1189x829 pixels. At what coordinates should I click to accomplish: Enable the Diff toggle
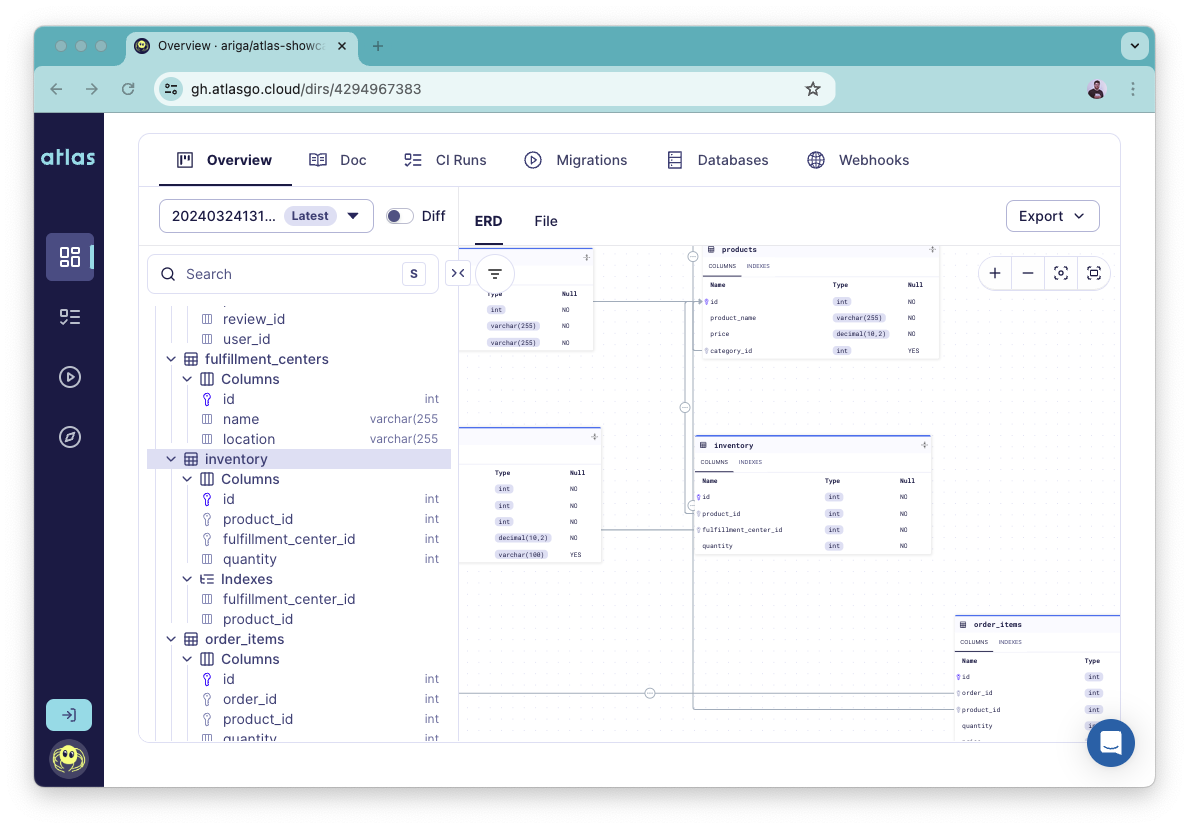[399, 215]
